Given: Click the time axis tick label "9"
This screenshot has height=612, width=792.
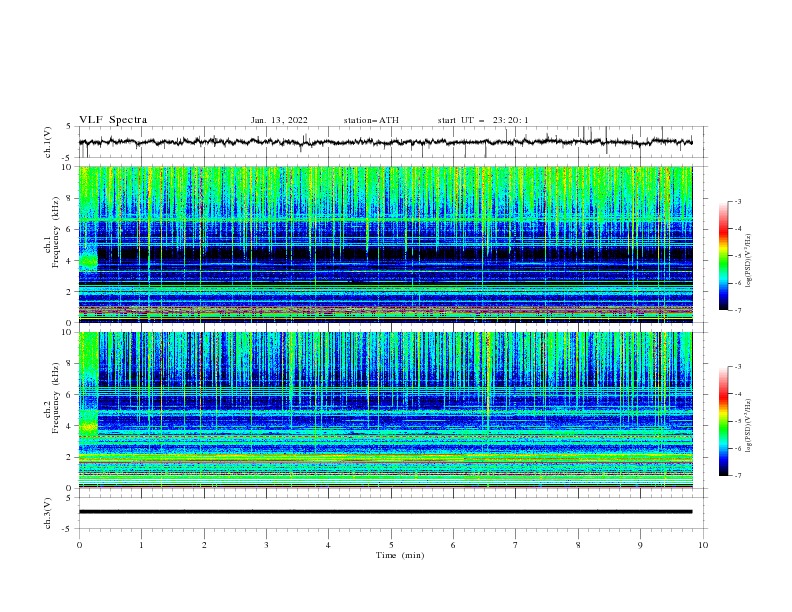Looking at the screenshot, I should 640,545.
